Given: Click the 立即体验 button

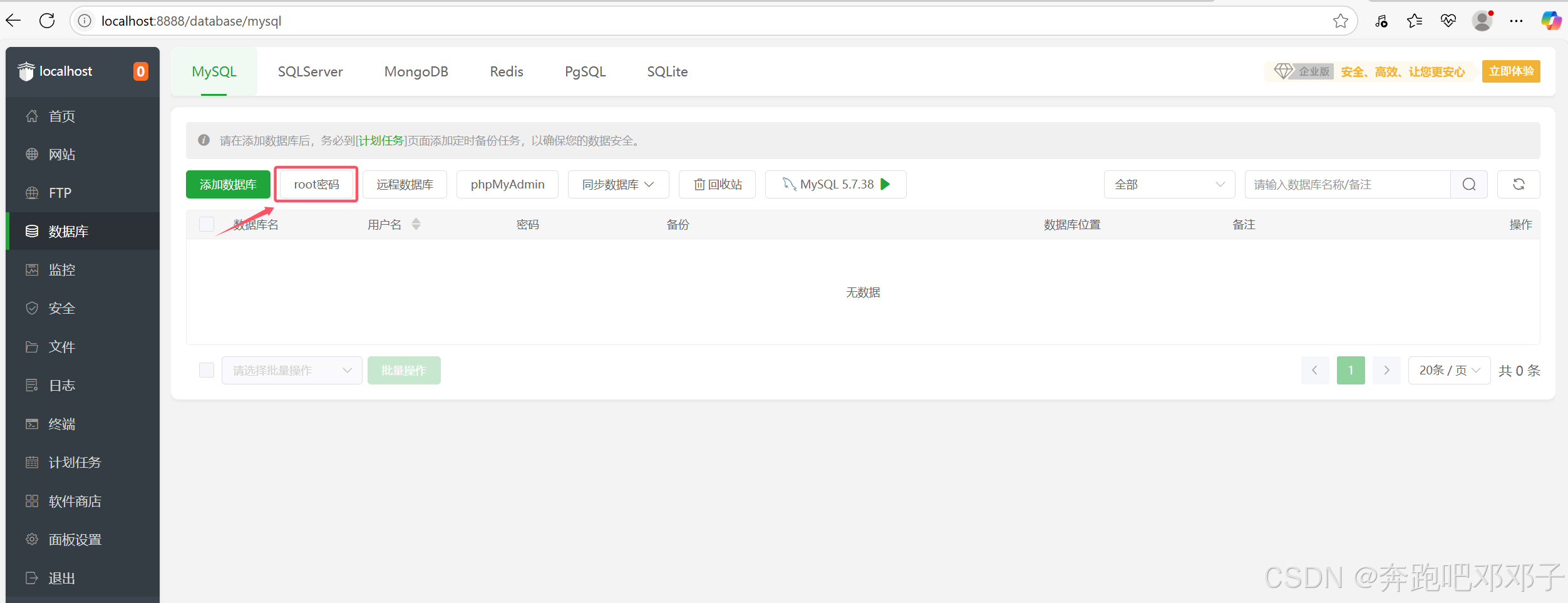Looking at the screenshot, I should pyautogui.click(x=1511, y=71).
